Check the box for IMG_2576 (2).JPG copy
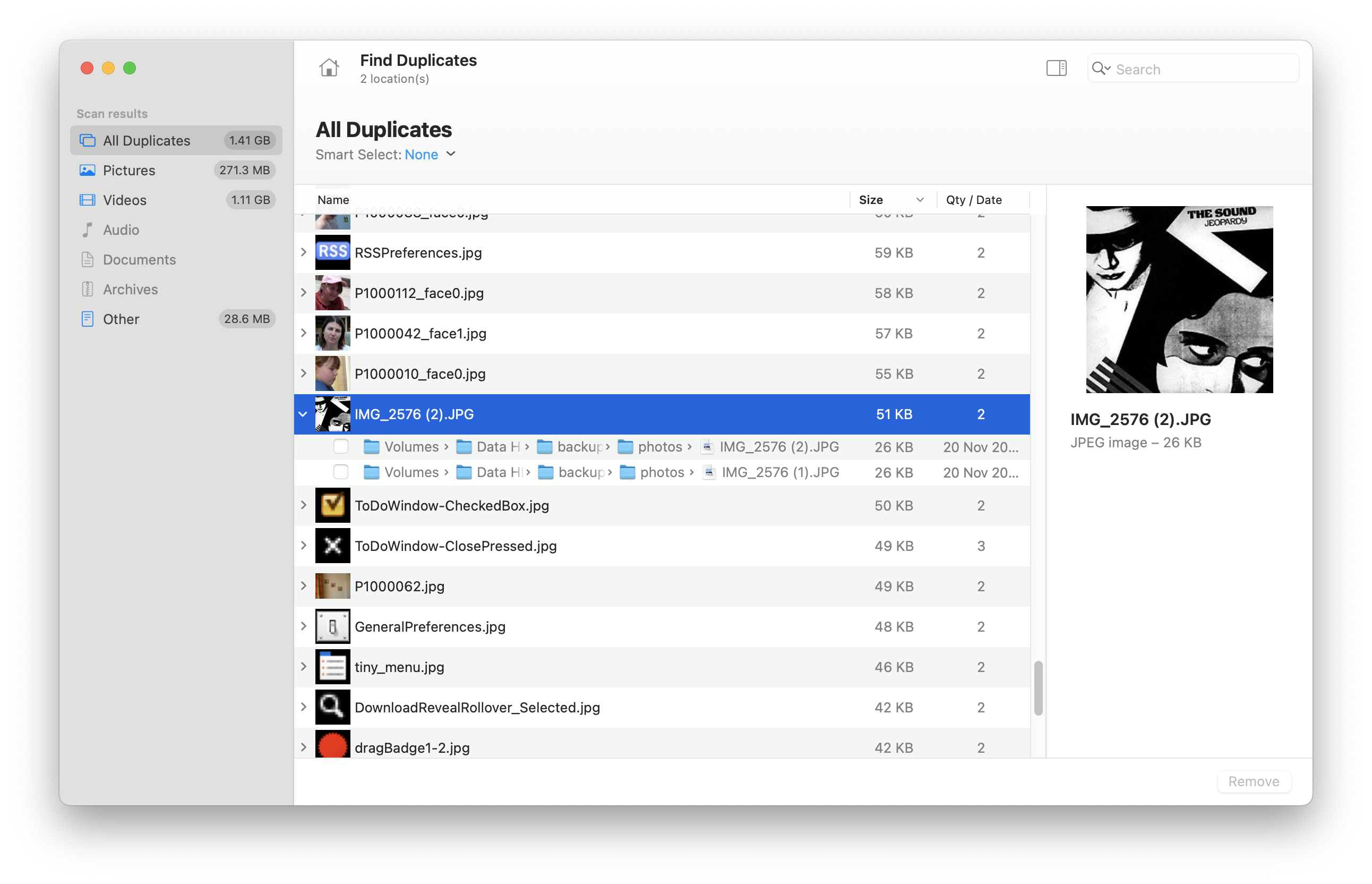 341,446
